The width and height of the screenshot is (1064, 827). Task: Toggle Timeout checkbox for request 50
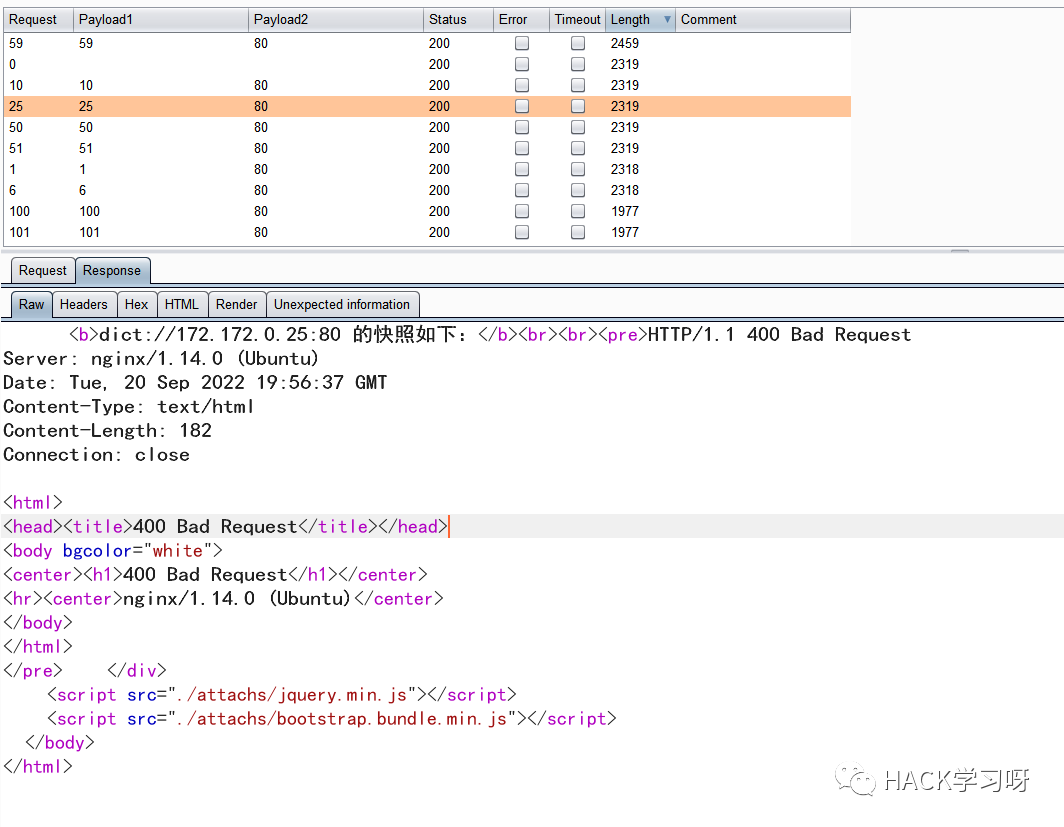pos(577,128)
